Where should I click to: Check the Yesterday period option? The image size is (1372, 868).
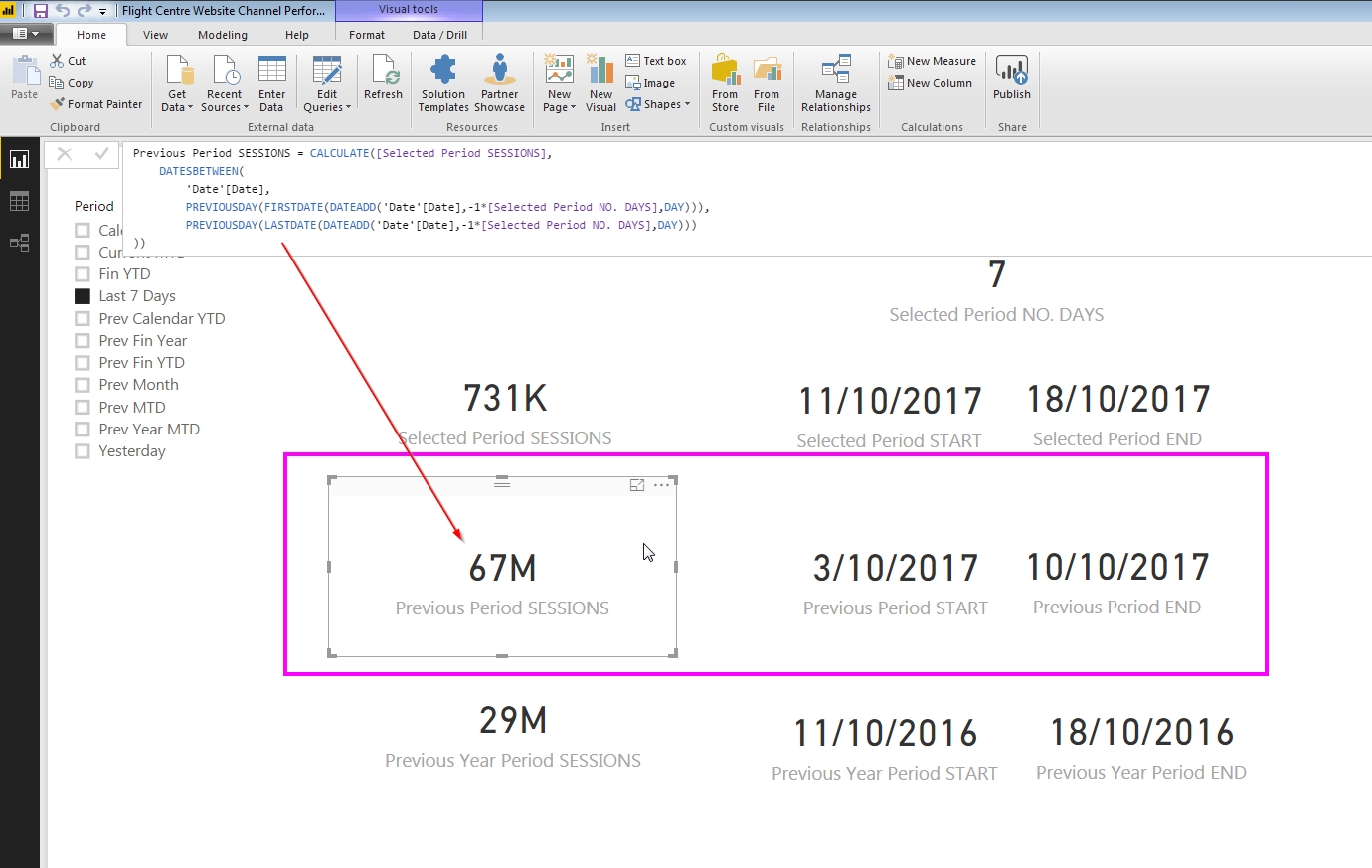coord(83,451)
